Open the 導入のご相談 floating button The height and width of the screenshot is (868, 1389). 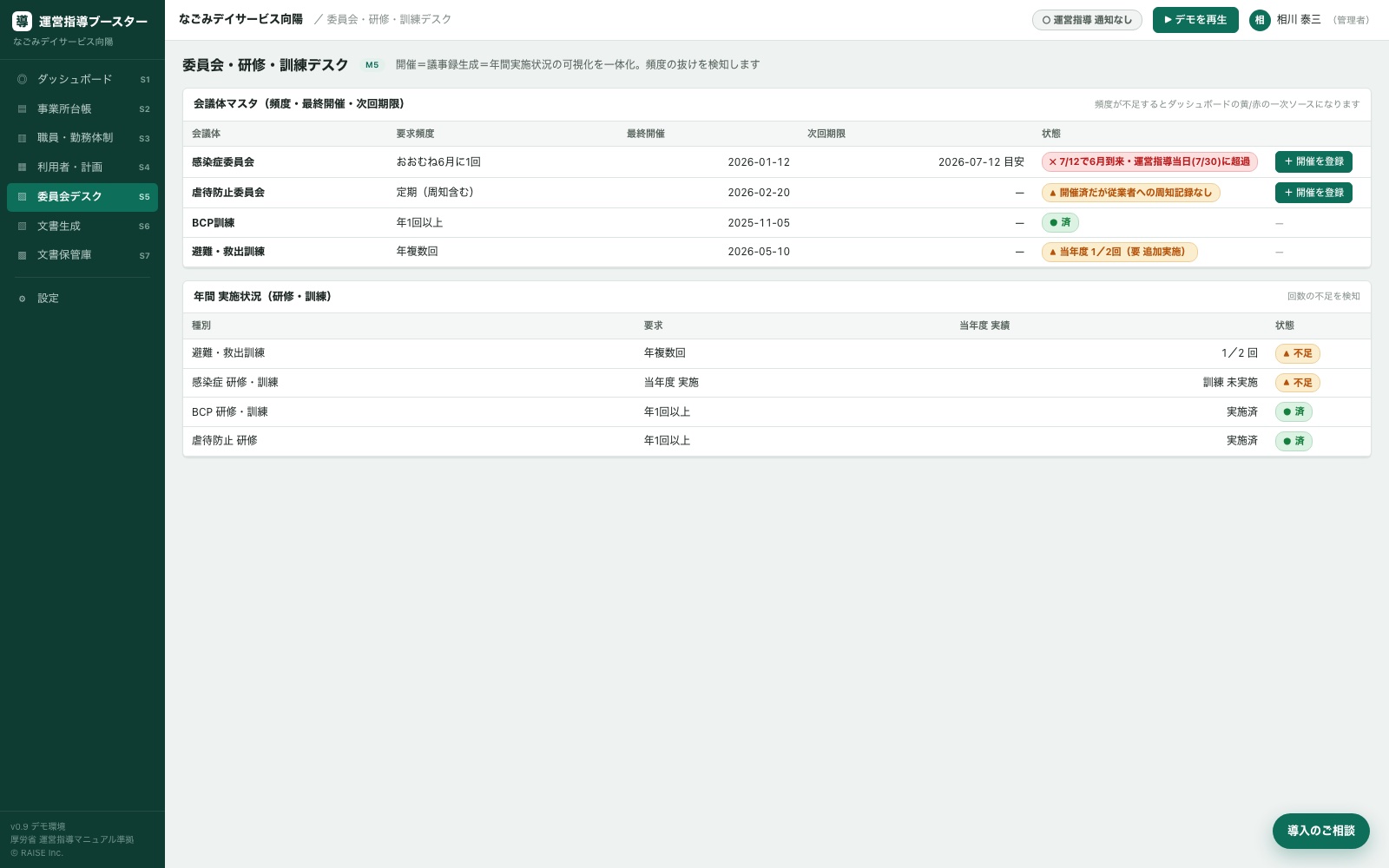coord(1320,831)
